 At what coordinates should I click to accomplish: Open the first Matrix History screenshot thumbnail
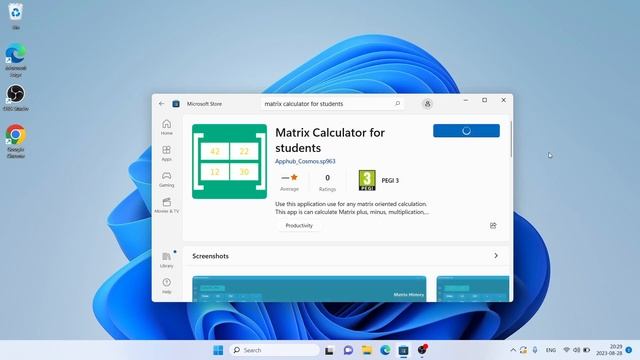click(309, 289)
